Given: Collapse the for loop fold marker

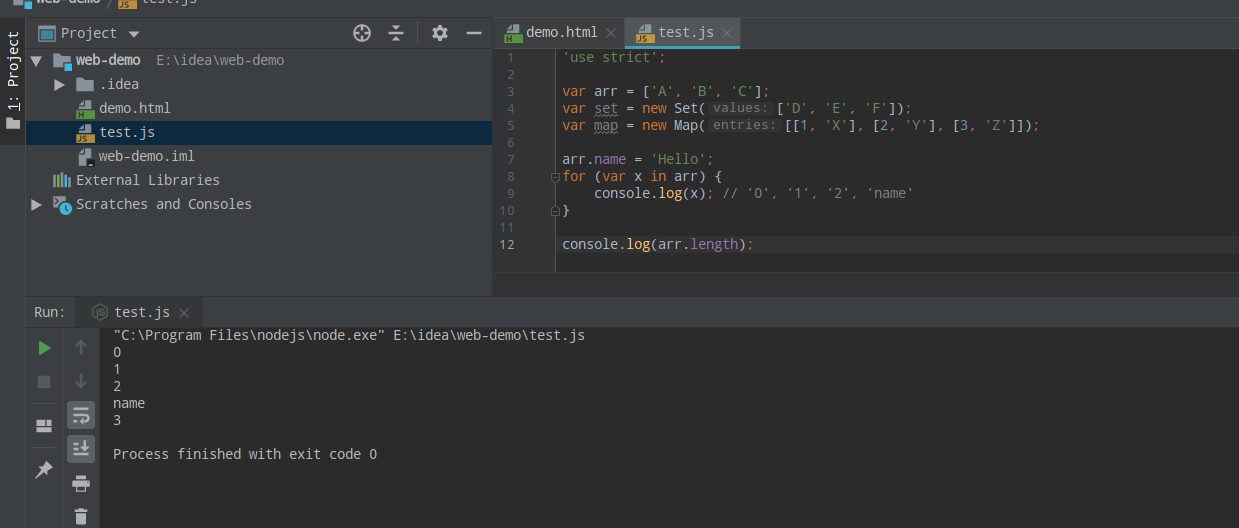Looking at the screenshot, I should [x=554, y=176].
